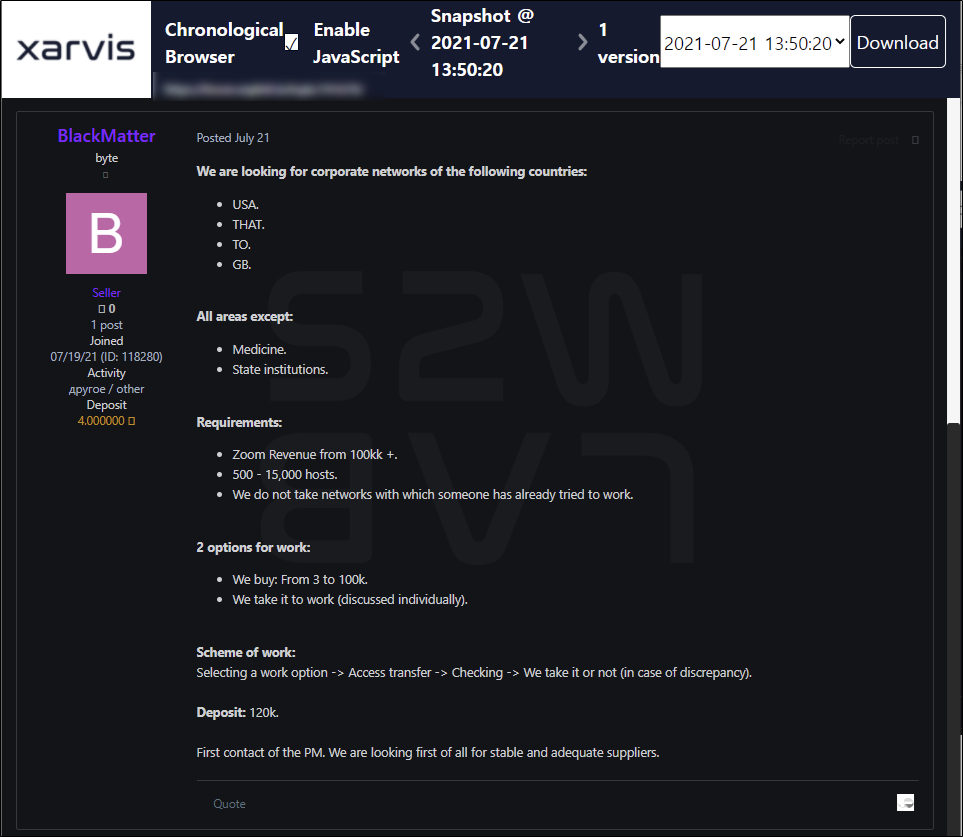The height and width of the screenshot is (837, 963).
Task: Click the Report post link
Action: pyautogui.click(x=868, y=140)
